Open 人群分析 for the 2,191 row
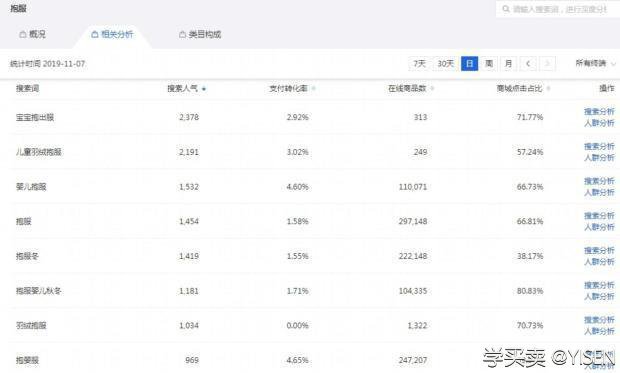 pos(599,158)
